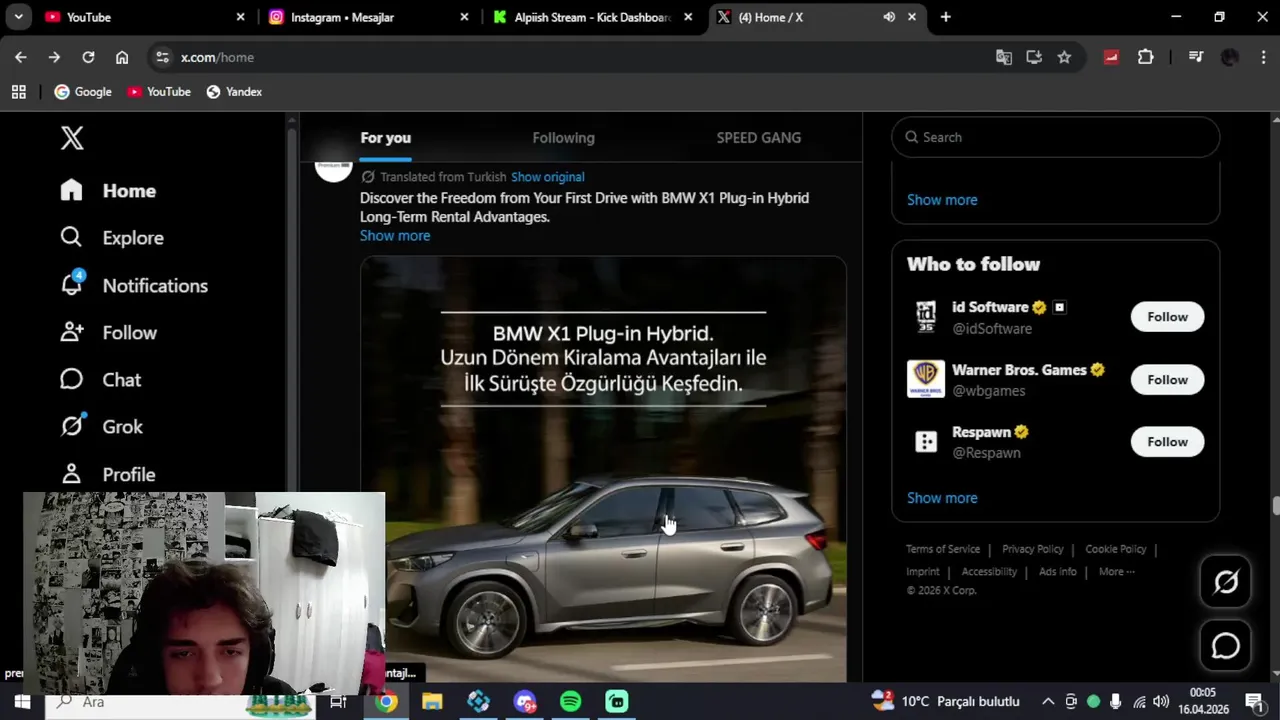1280x720 pixels.
Task: Open the BMW X1 ad image
Action: [x=603, y=470]
